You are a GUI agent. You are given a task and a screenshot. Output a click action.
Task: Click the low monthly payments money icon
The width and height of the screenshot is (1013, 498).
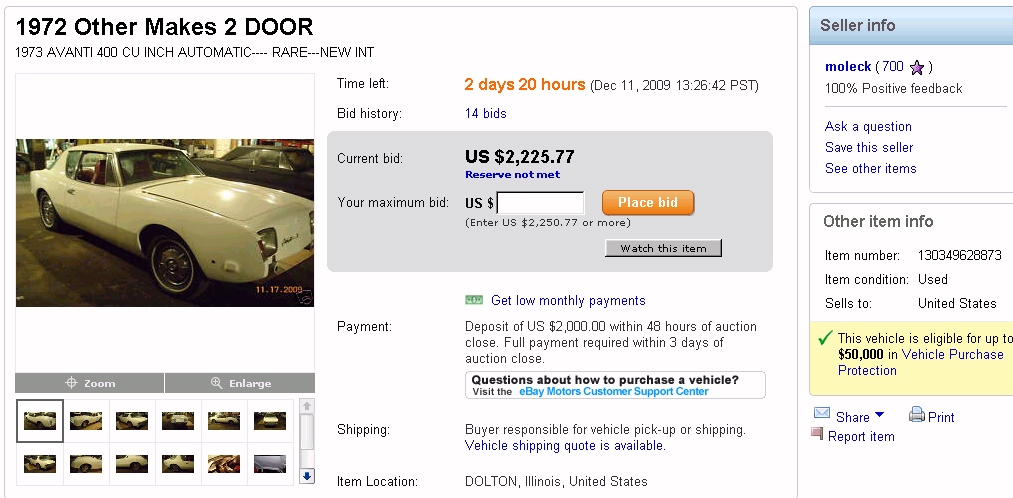[x=474, y=300]
